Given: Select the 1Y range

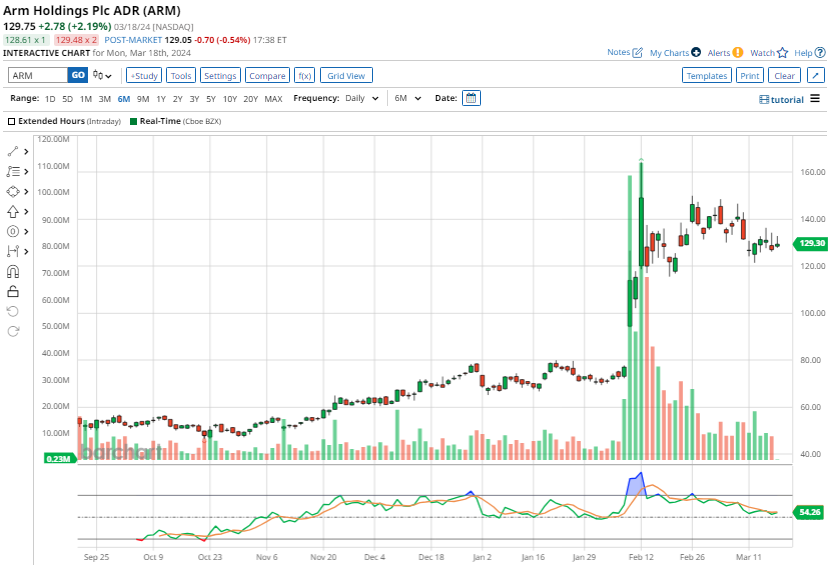Looking at the screenshot, I should click(x=161, y=99).
